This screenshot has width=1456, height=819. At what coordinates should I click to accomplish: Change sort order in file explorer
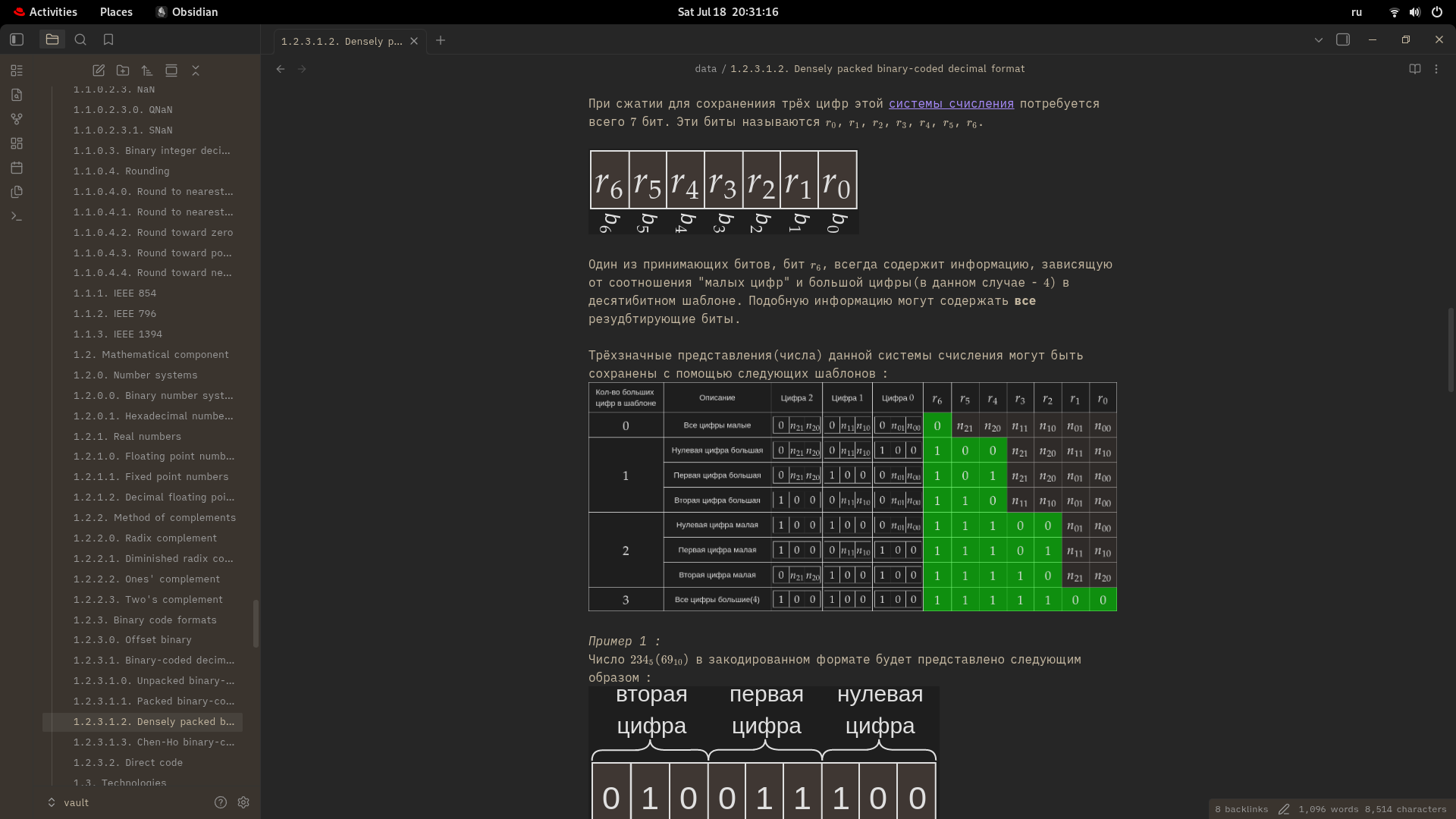(147, 71)
